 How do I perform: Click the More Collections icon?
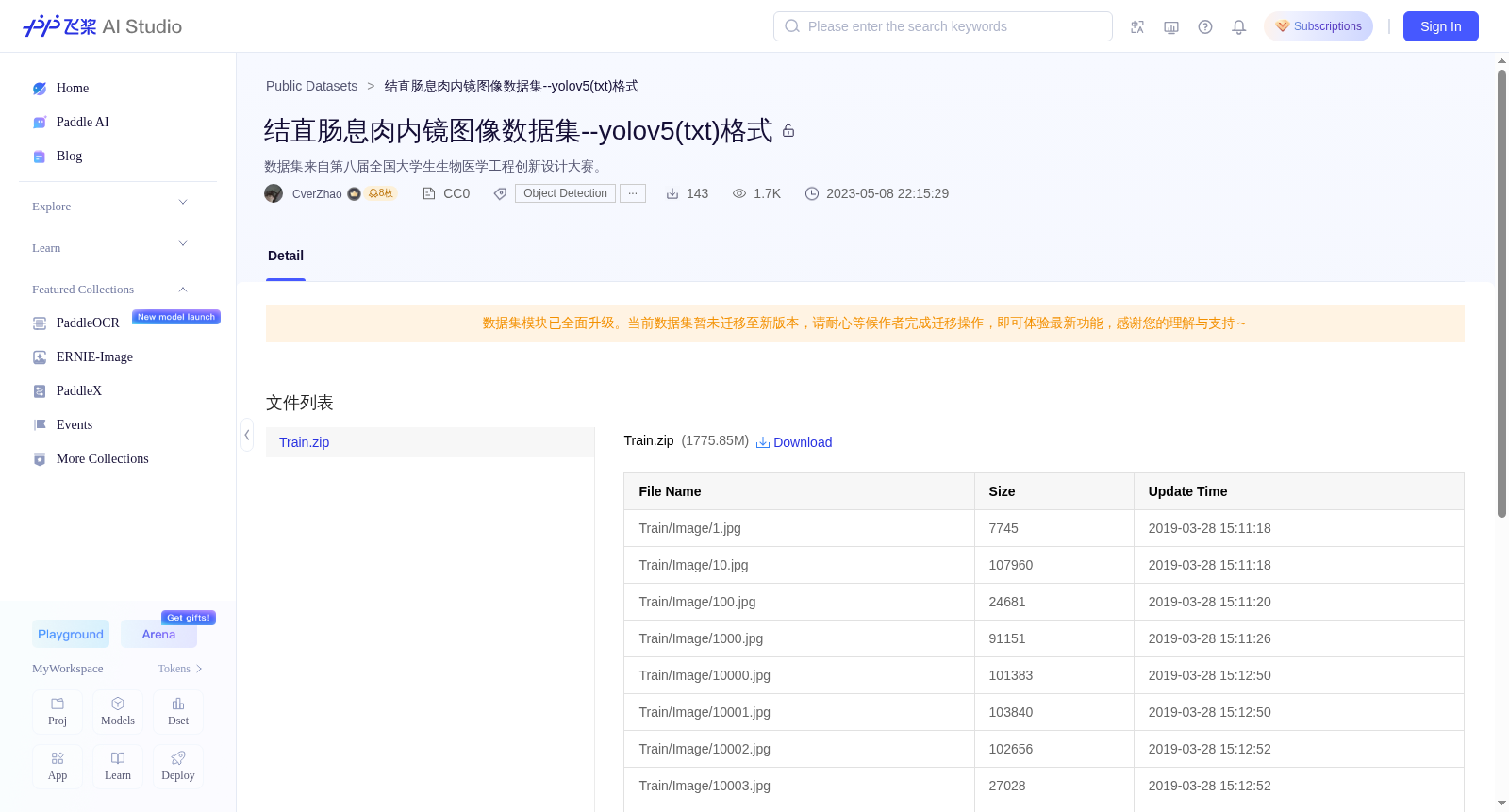click(x=40, y=459)
